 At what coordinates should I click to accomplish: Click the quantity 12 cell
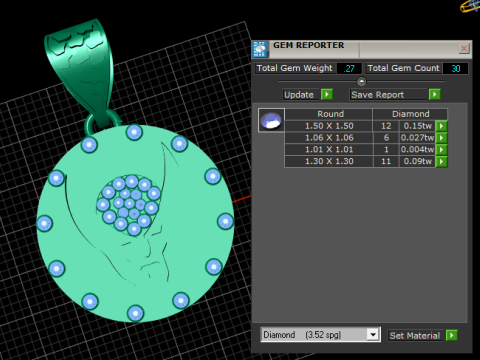(x=386, y=126)
